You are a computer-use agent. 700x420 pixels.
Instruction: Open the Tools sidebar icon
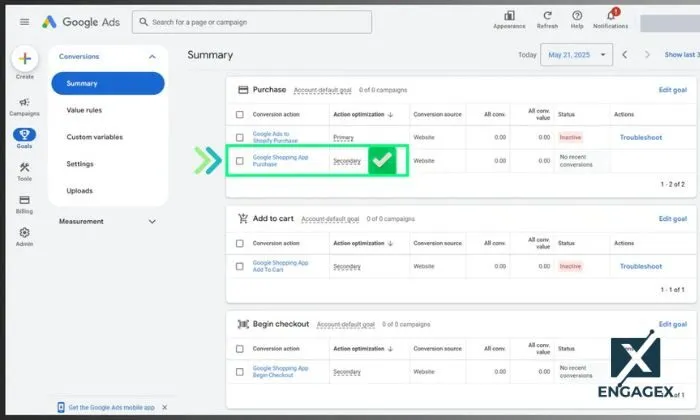click(x=24, y=171)
